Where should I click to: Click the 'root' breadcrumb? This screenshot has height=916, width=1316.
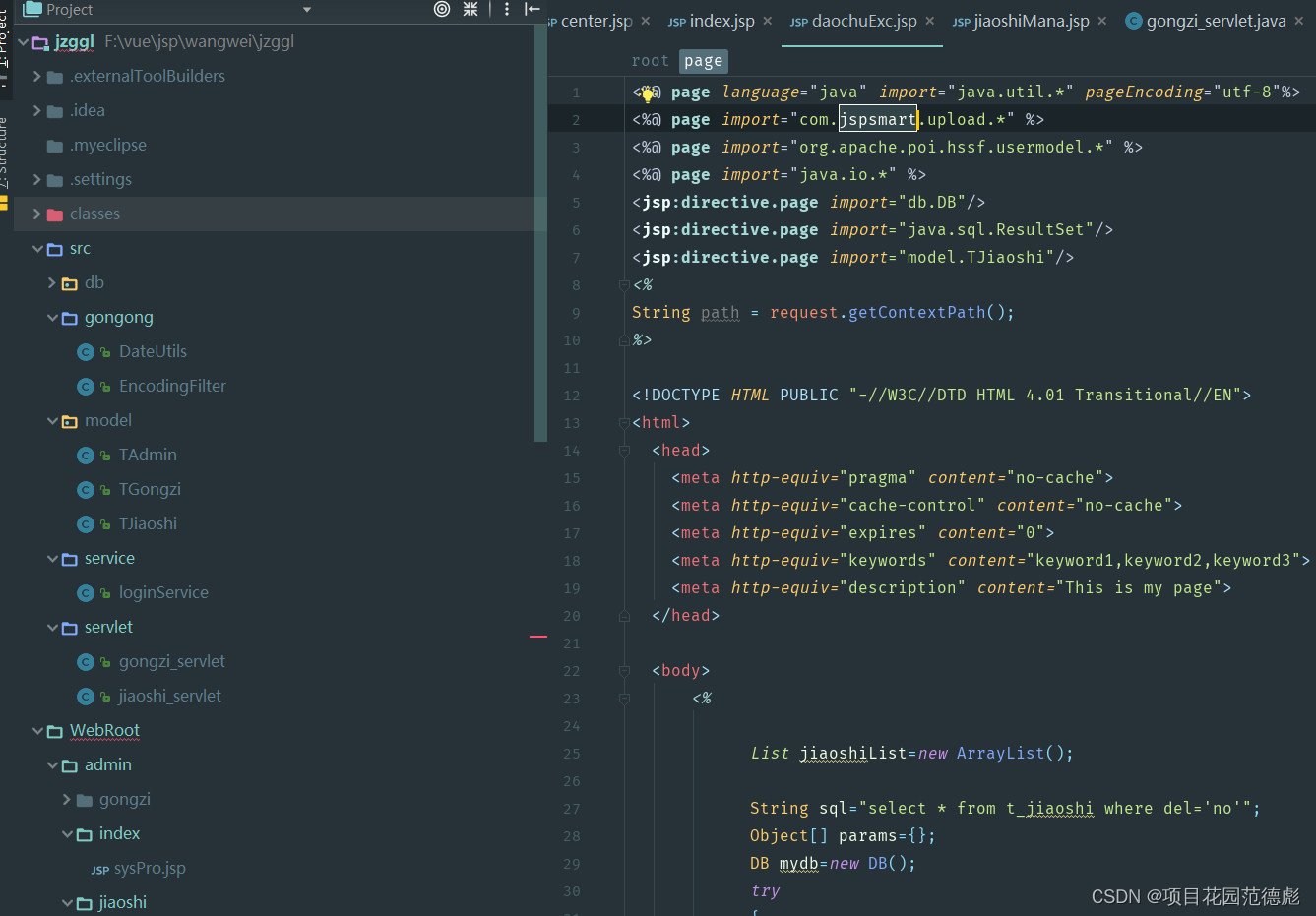tap(651, 61)
